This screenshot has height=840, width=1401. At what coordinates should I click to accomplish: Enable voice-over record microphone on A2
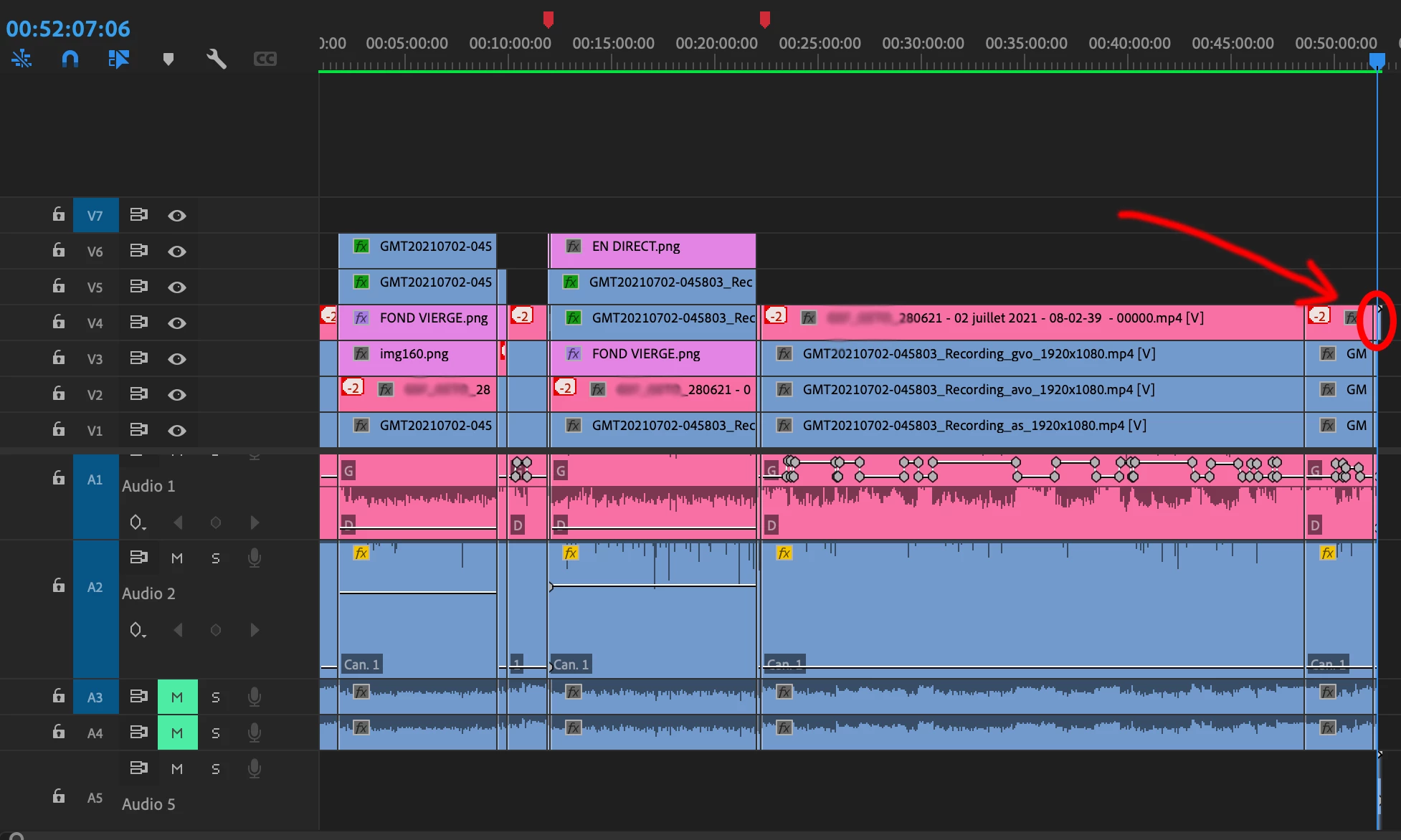(254, 558)
